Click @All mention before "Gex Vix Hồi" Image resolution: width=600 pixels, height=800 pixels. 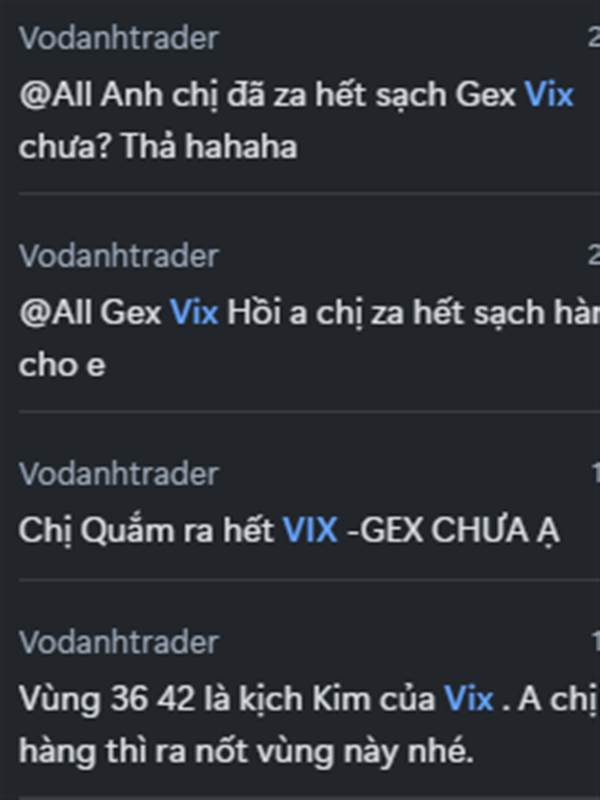[x=56, y=312]
